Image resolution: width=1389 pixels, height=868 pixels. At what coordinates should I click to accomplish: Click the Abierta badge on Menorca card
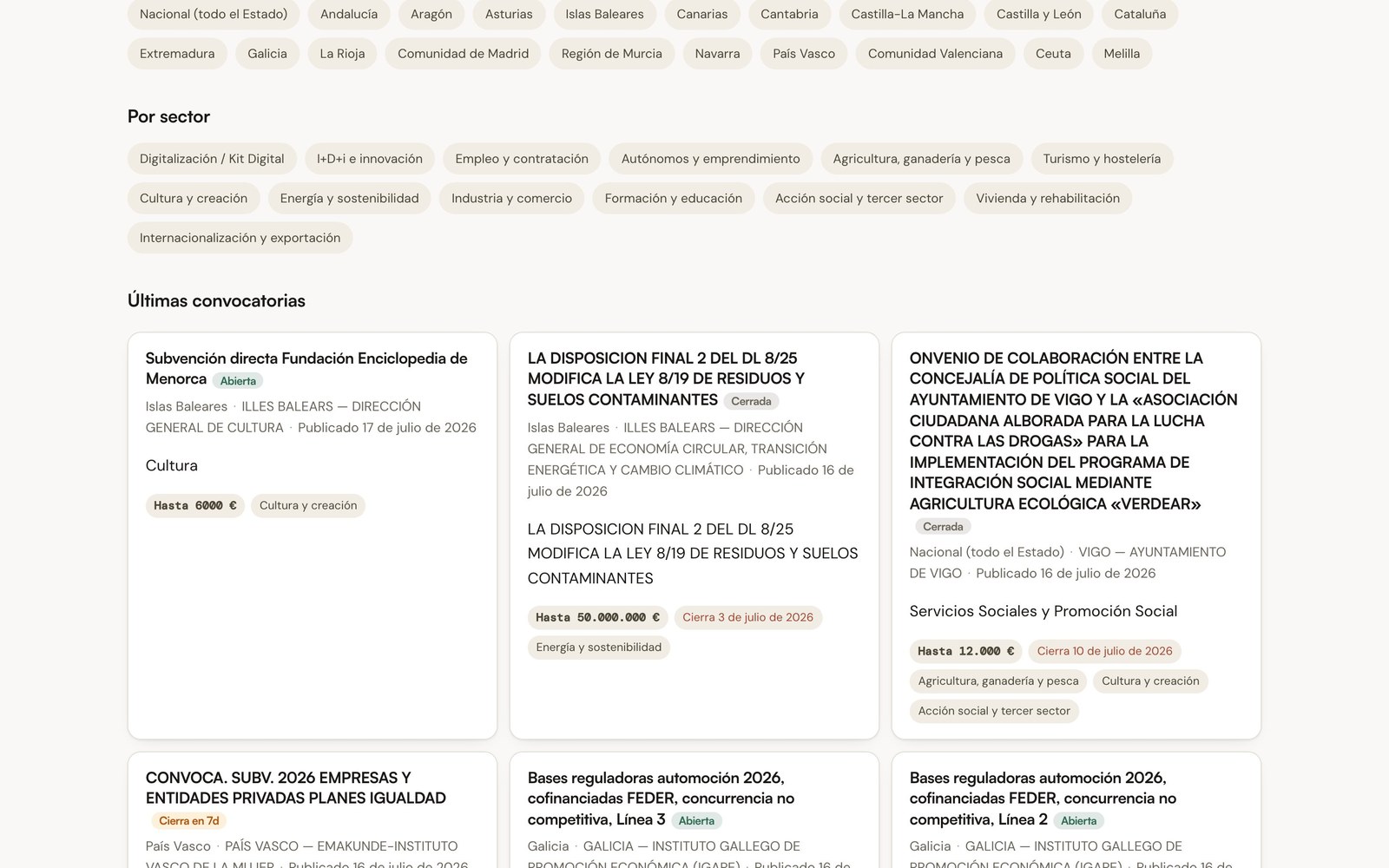click(x=238, y=381)
